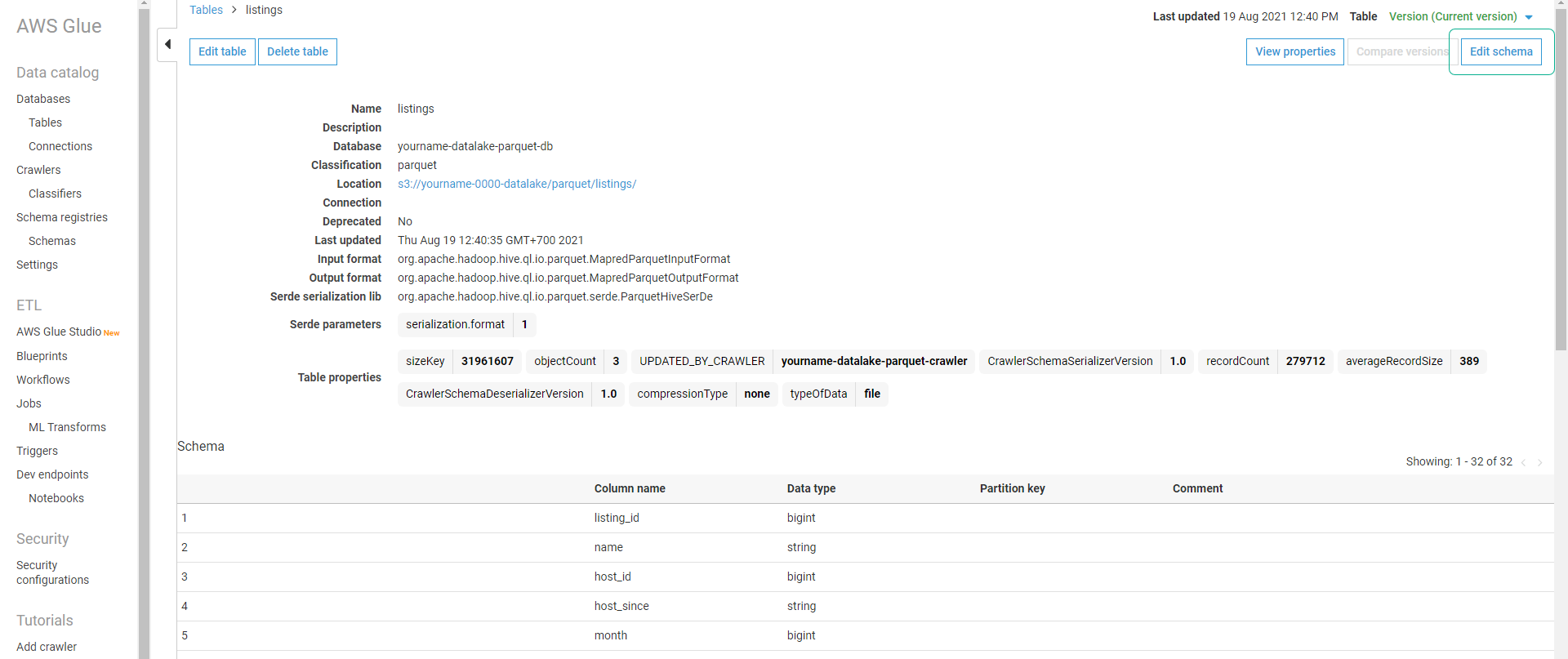Open the Add crawler tutorial

click(47, 647)
